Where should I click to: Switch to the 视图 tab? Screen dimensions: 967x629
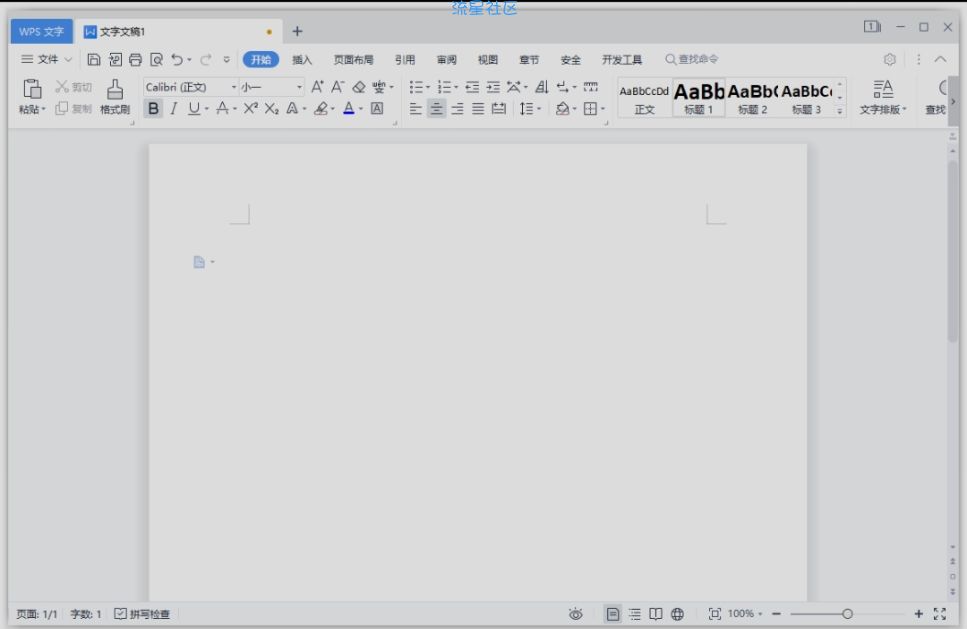pyautogui.click(x=488, y=60)
